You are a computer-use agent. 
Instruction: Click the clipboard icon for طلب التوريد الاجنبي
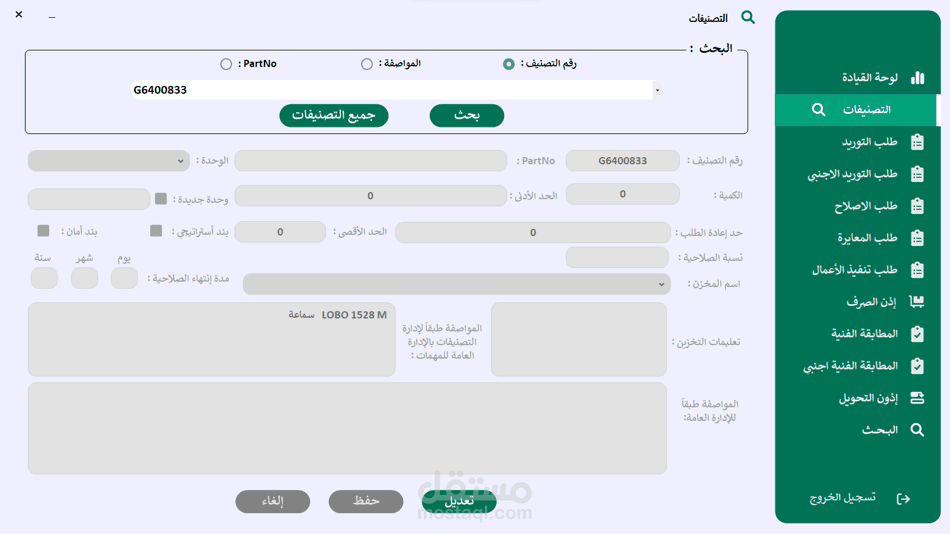(917, 174)
